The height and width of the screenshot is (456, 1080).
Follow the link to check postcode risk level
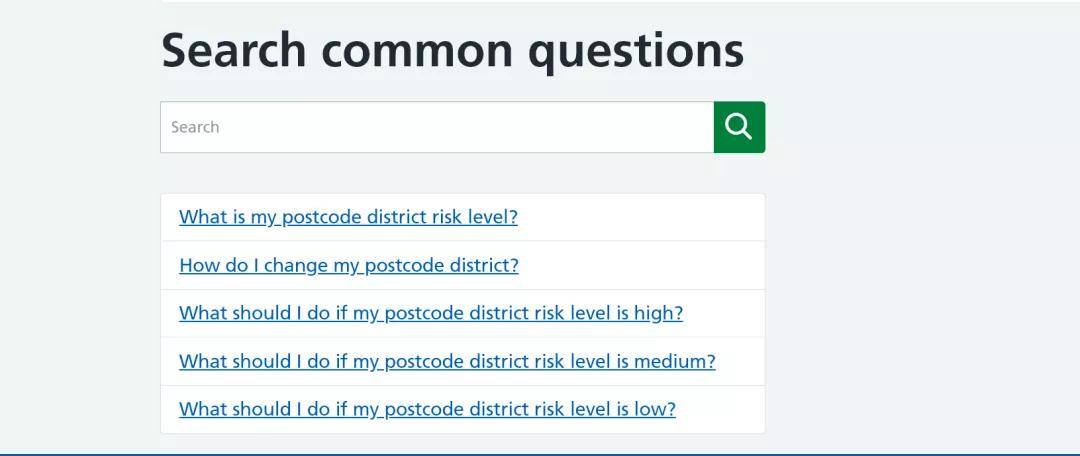click(349, 217)
